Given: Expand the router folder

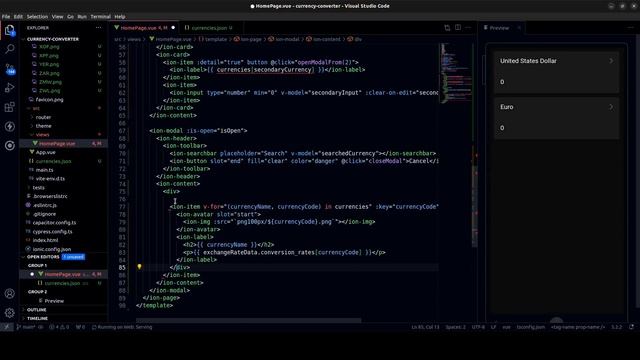Looking at the screenshot, I should (x=43, y=117).
